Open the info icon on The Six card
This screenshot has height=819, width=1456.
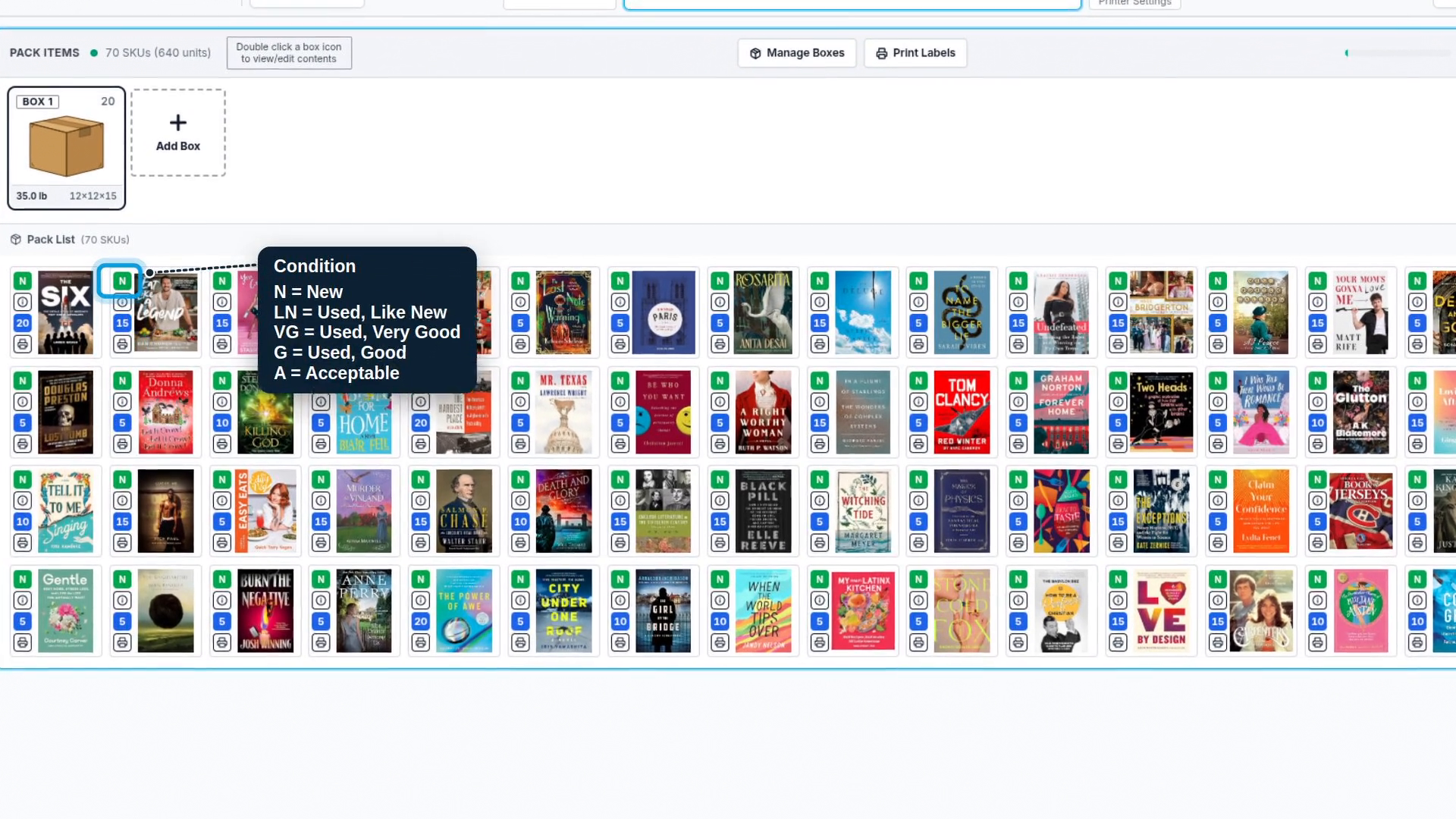[23, 302]
